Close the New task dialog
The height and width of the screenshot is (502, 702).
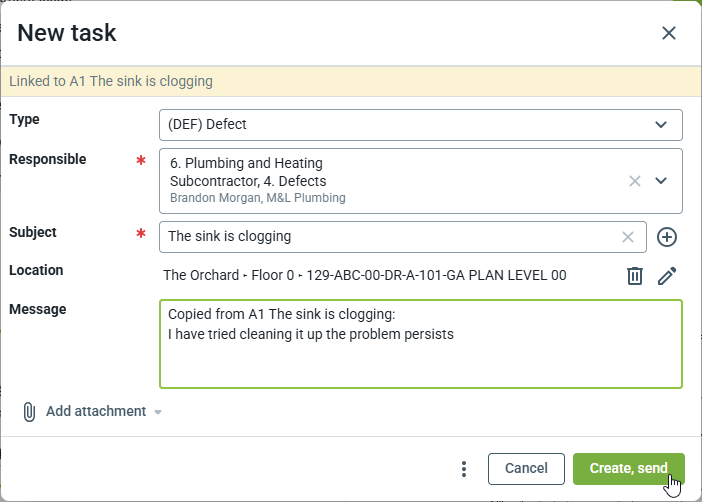tap(669, 33)
